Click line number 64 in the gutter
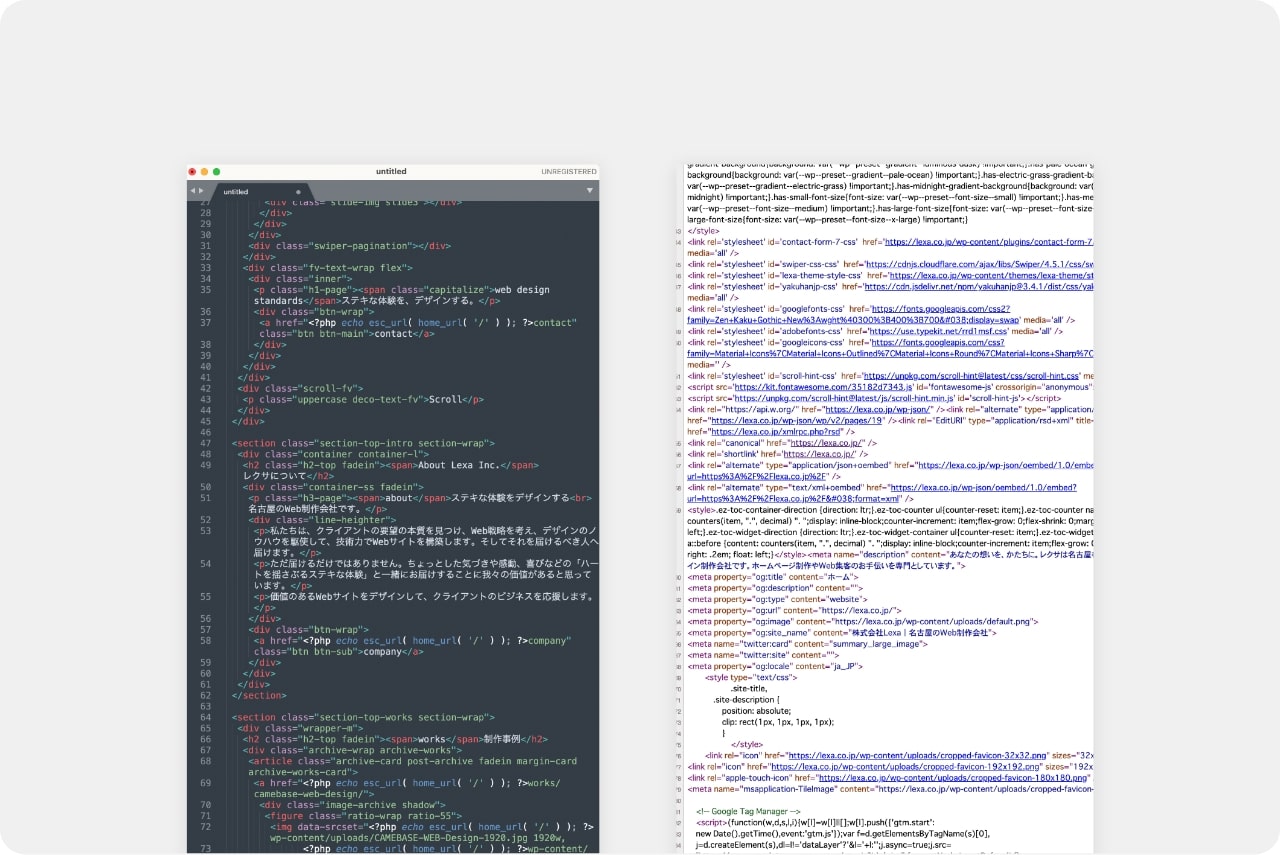This screenshot has width=1280, height=855. click(x=205, y=717)
